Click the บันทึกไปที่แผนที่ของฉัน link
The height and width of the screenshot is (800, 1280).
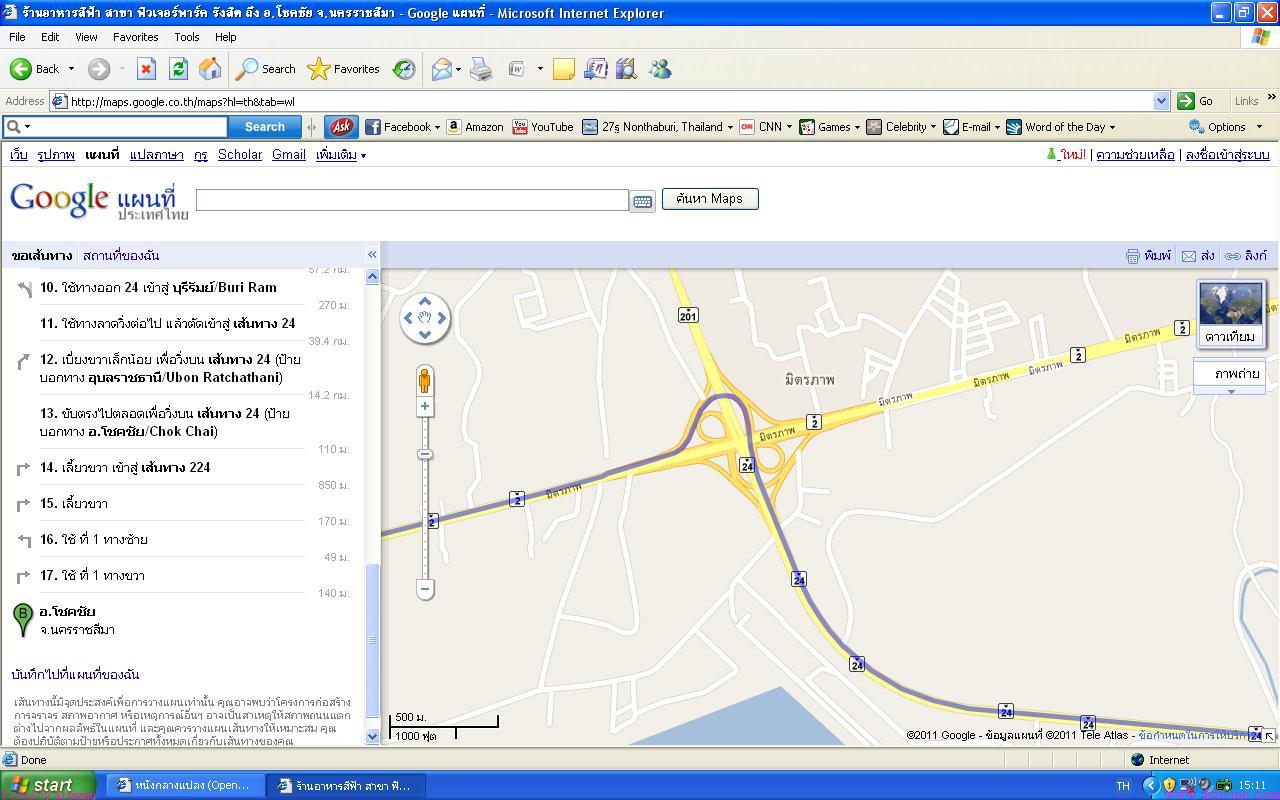click(x=75, y=675)
